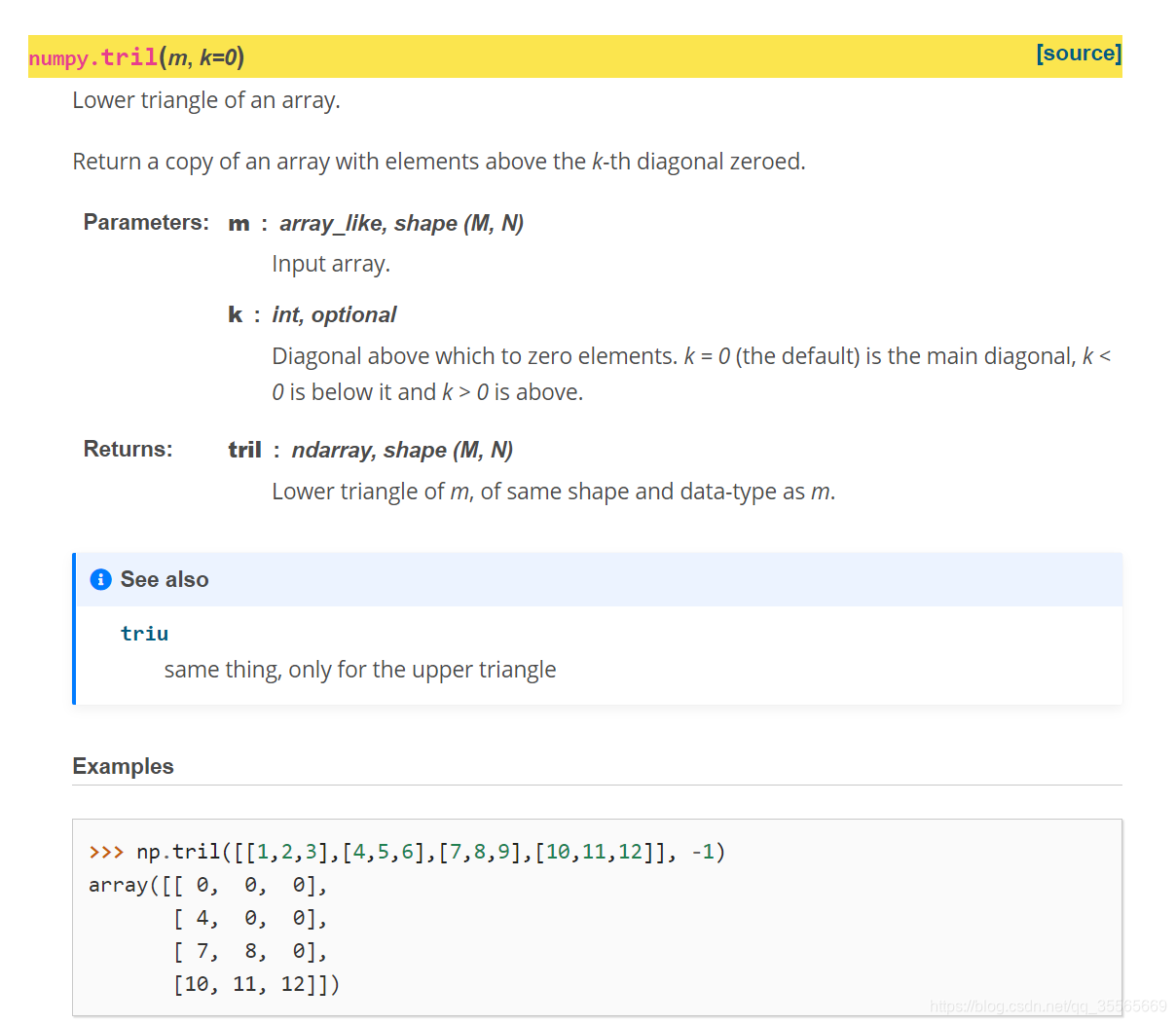Open the [source] link
Image resolution: width=1176 pixels, height=1024 pixels.
click(x=1079, y=54)
